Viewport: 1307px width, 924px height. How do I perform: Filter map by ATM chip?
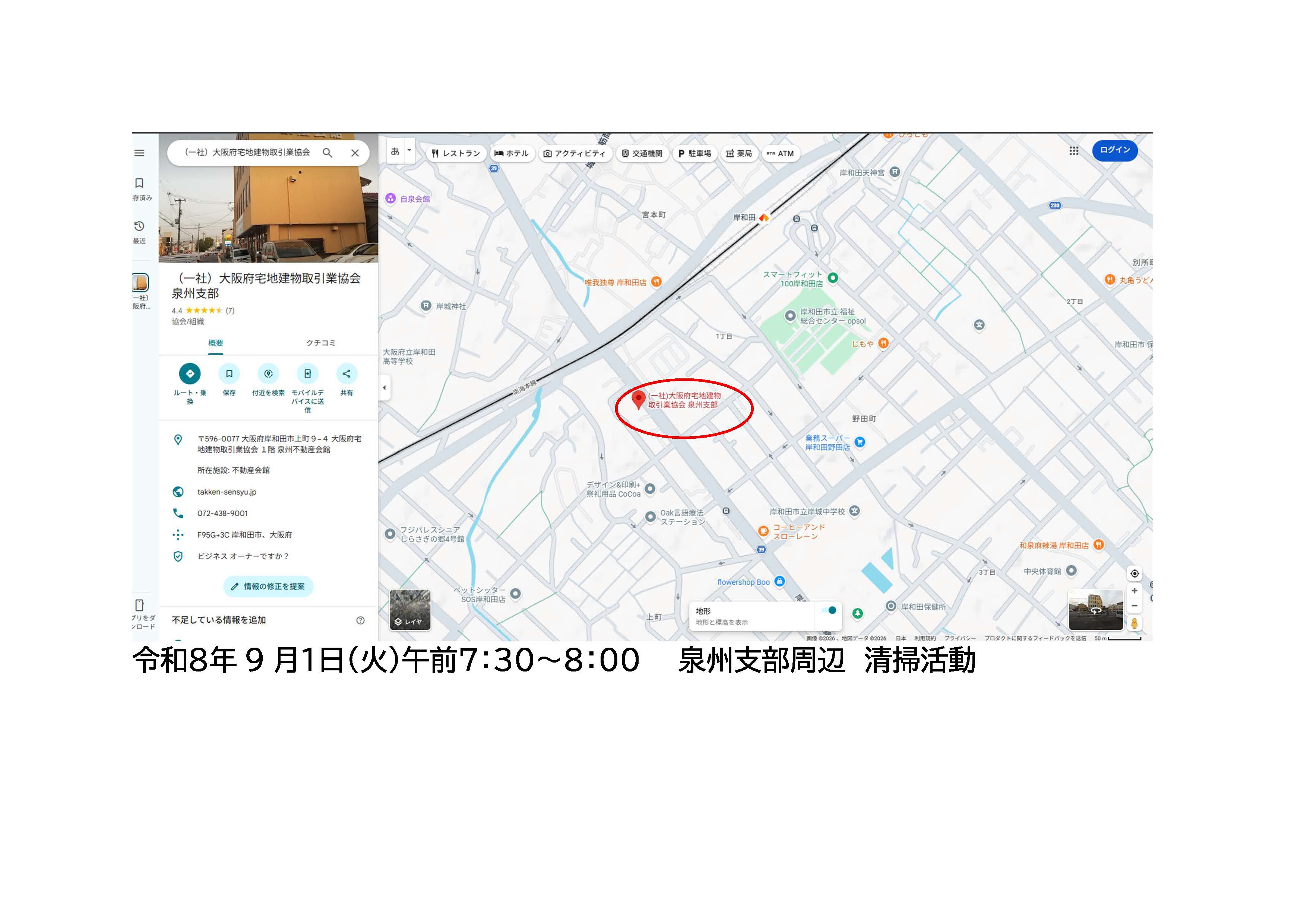pyautogui.click(x=781, y=153)
